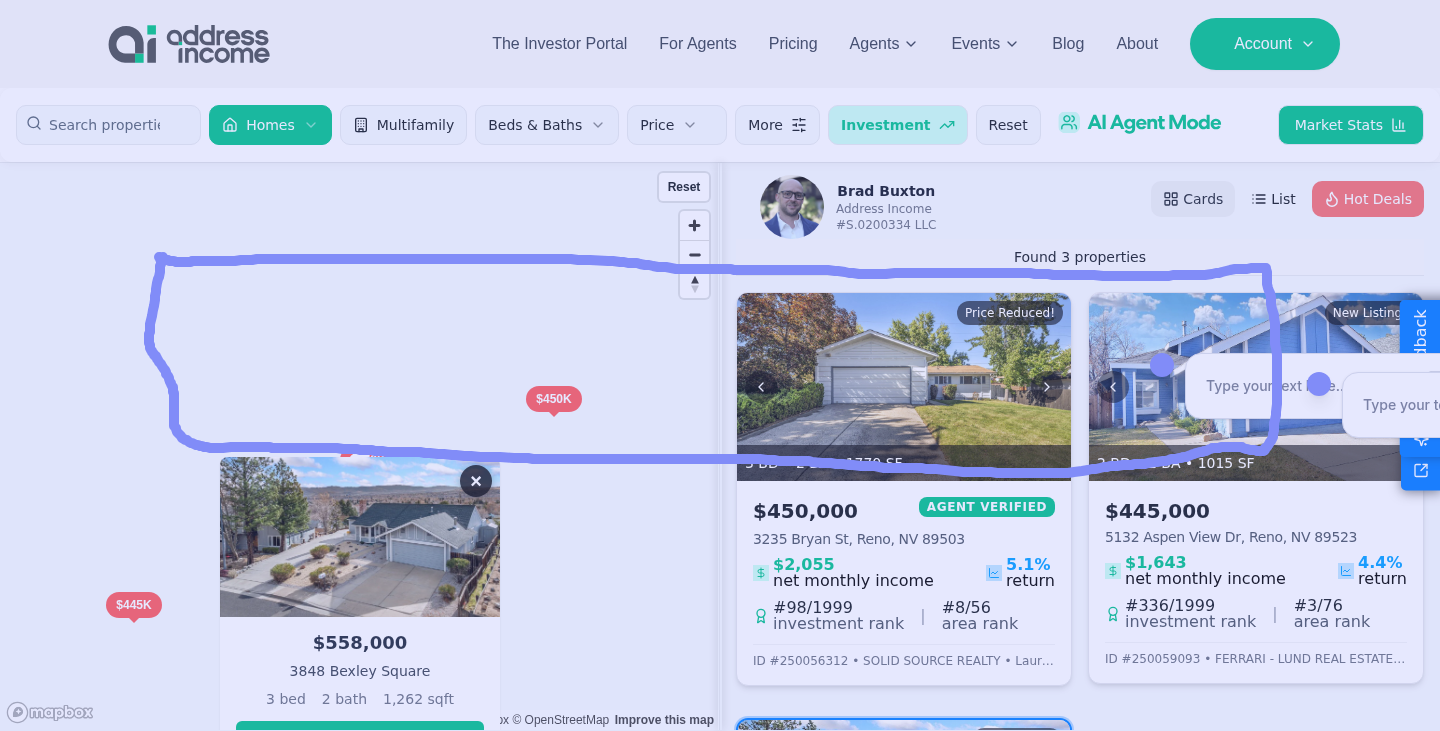Screen dimensions: 1440x731
Task: Open the Pricing page
Action: (x=792, y=44)
